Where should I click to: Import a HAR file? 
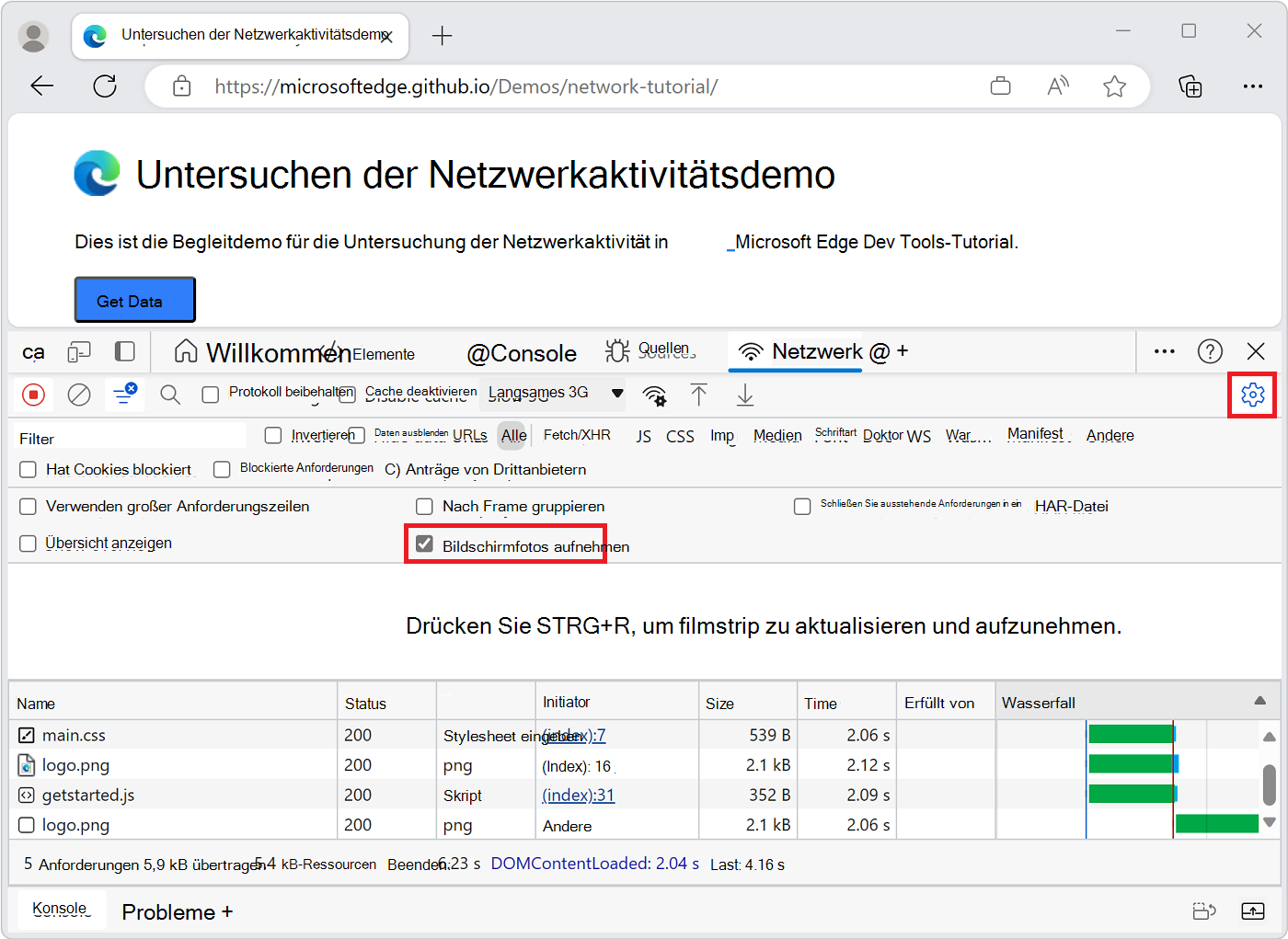coord(699,394)
